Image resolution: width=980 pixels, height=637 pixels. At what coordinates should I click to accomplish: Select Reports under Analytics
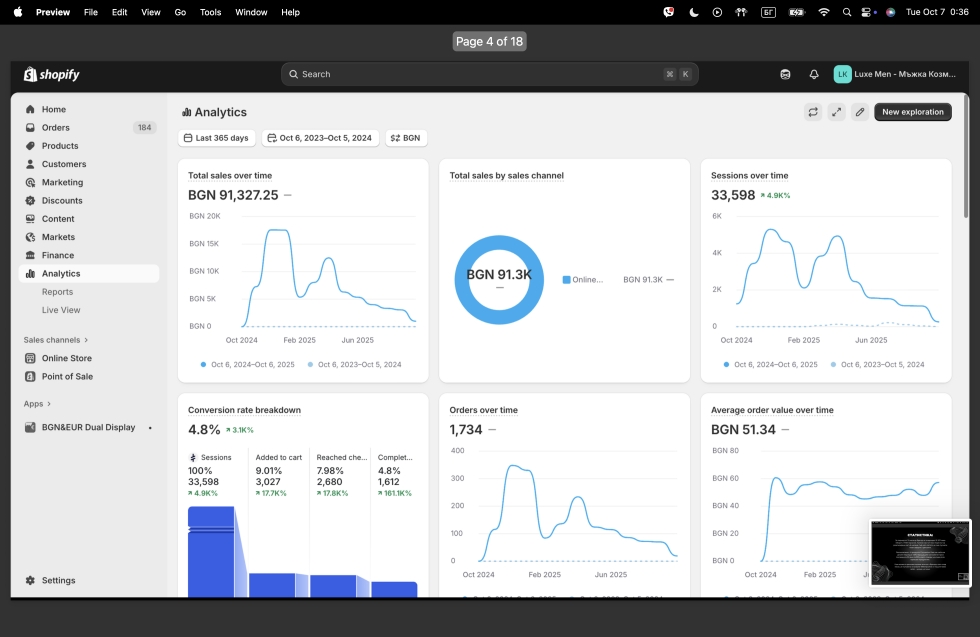click(57, 292)
